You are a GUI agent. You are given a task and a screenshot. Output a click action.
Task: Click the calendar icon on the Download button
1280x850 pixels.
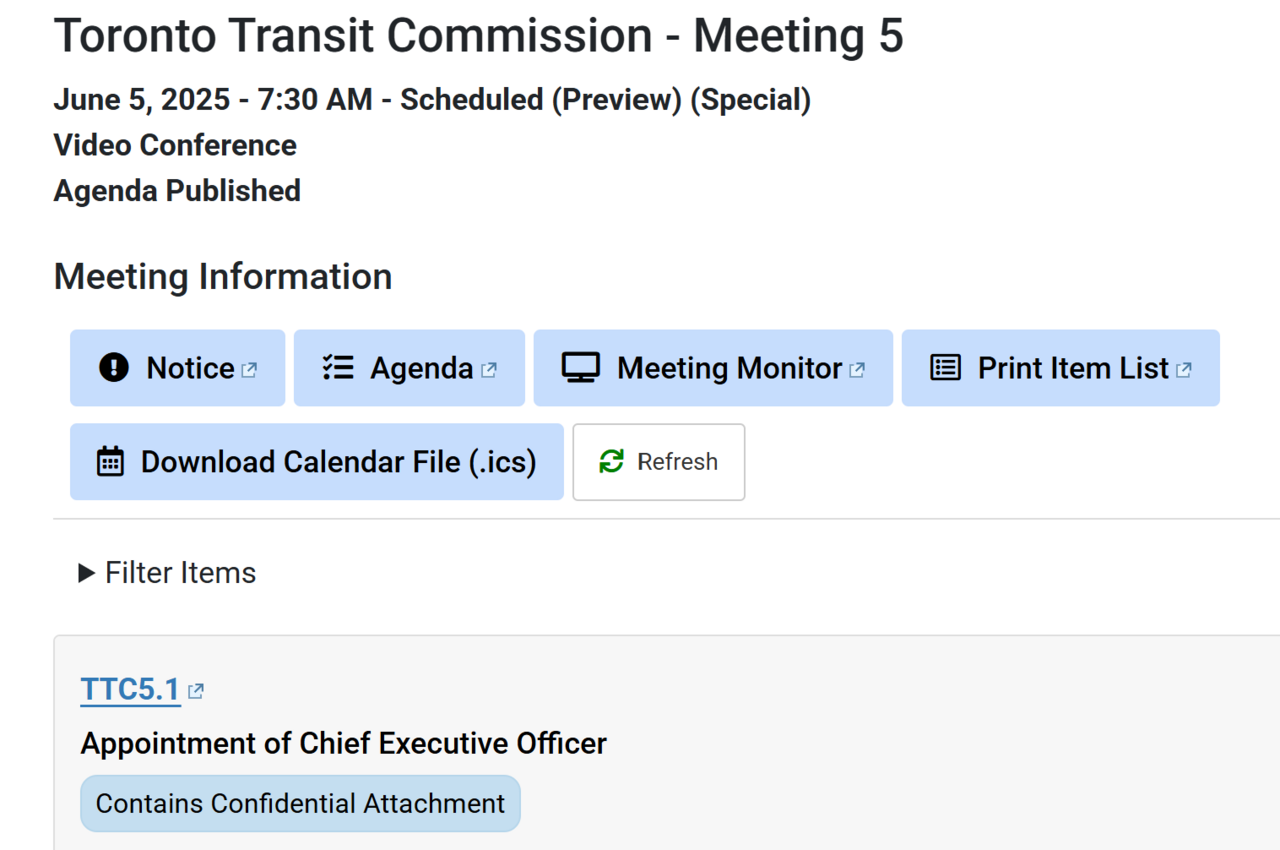click(110, 462)
